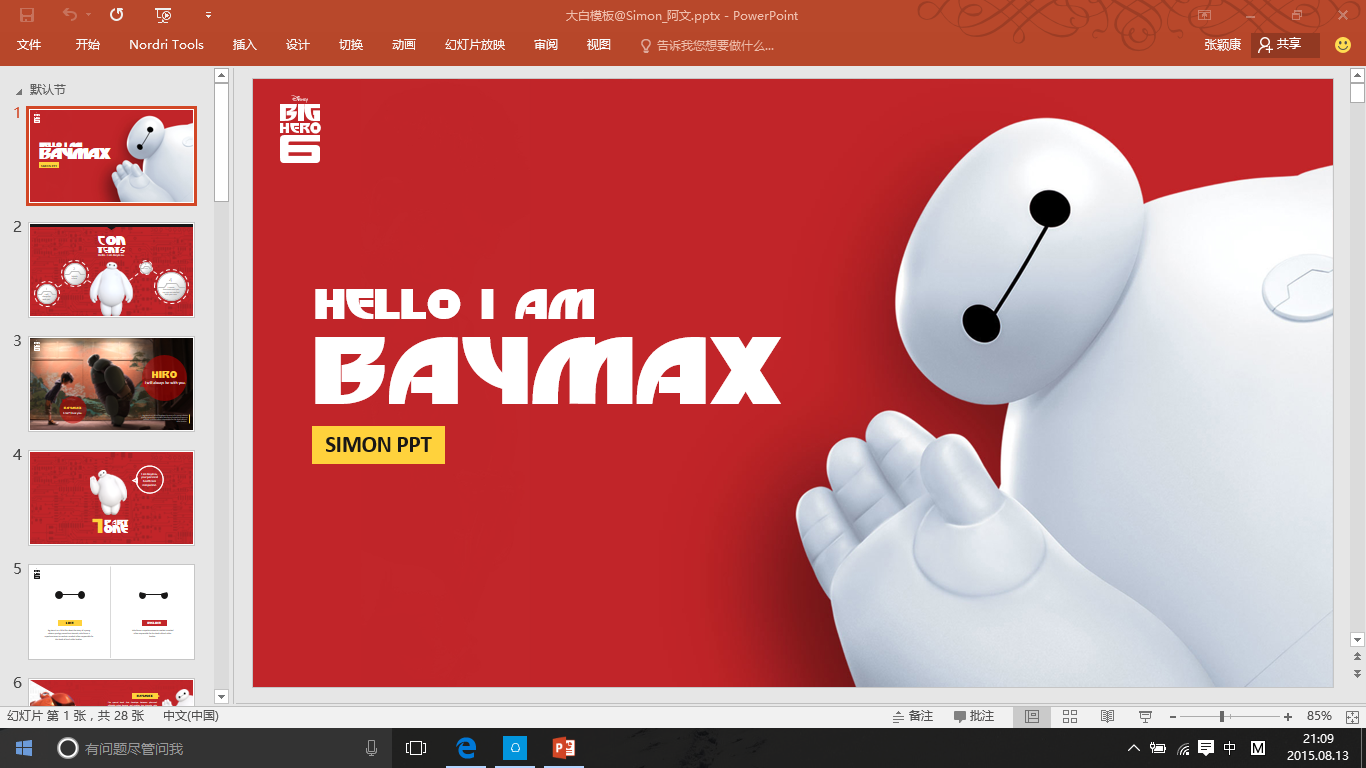Switch to the 幻灯片放映 (Slide Show) tab

[475, 45]
